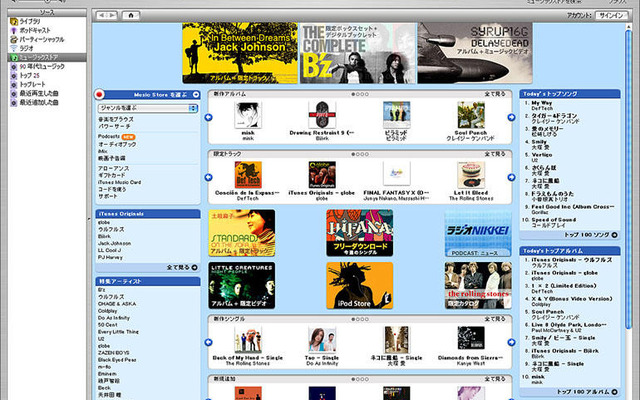
Task: Click See All for exclusive tracks
Action: pos(495,154)
